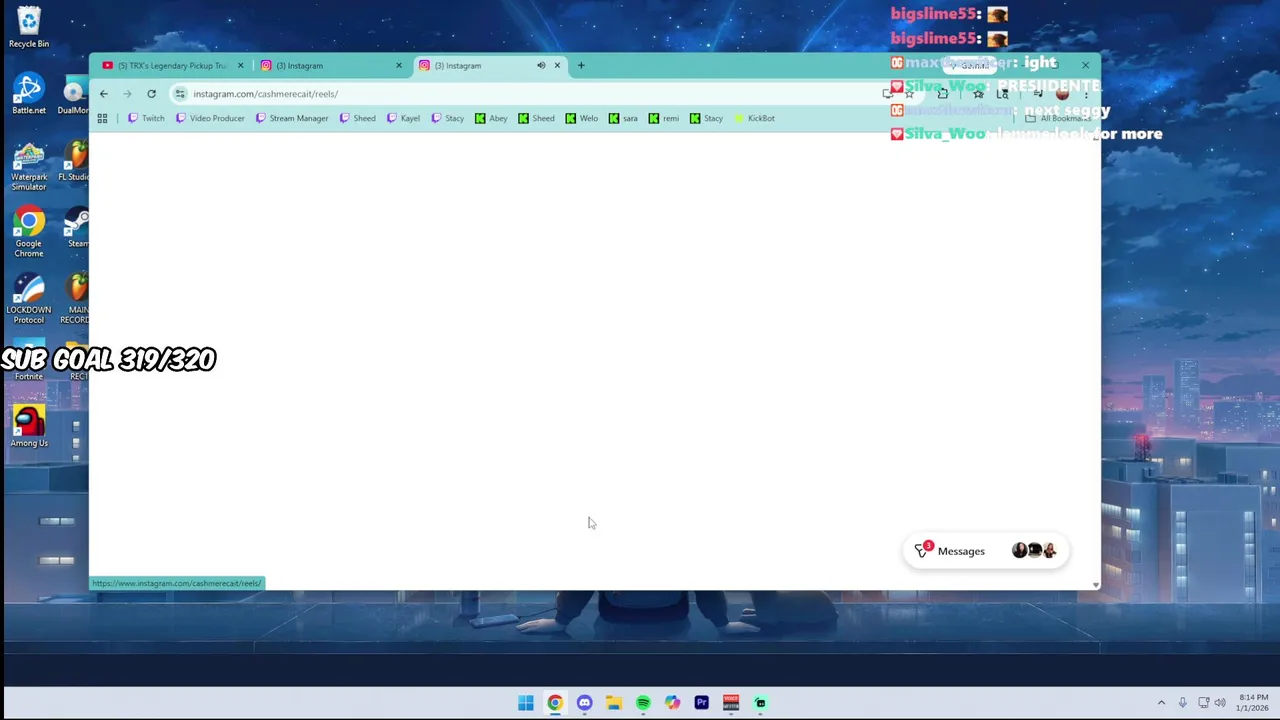Screen dimensions: 1280x720
Task: Open Instagram Messages floating button
Action: tap(986, 551)
